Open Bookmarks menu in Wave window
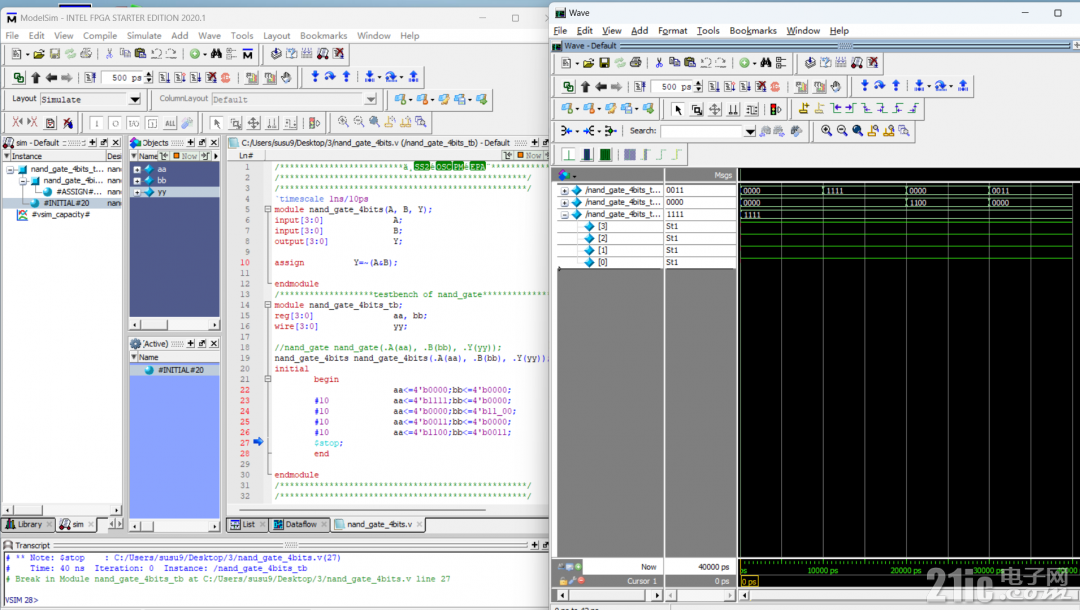This screenshot has width=1080, height=610. click(x=753, y=31)
